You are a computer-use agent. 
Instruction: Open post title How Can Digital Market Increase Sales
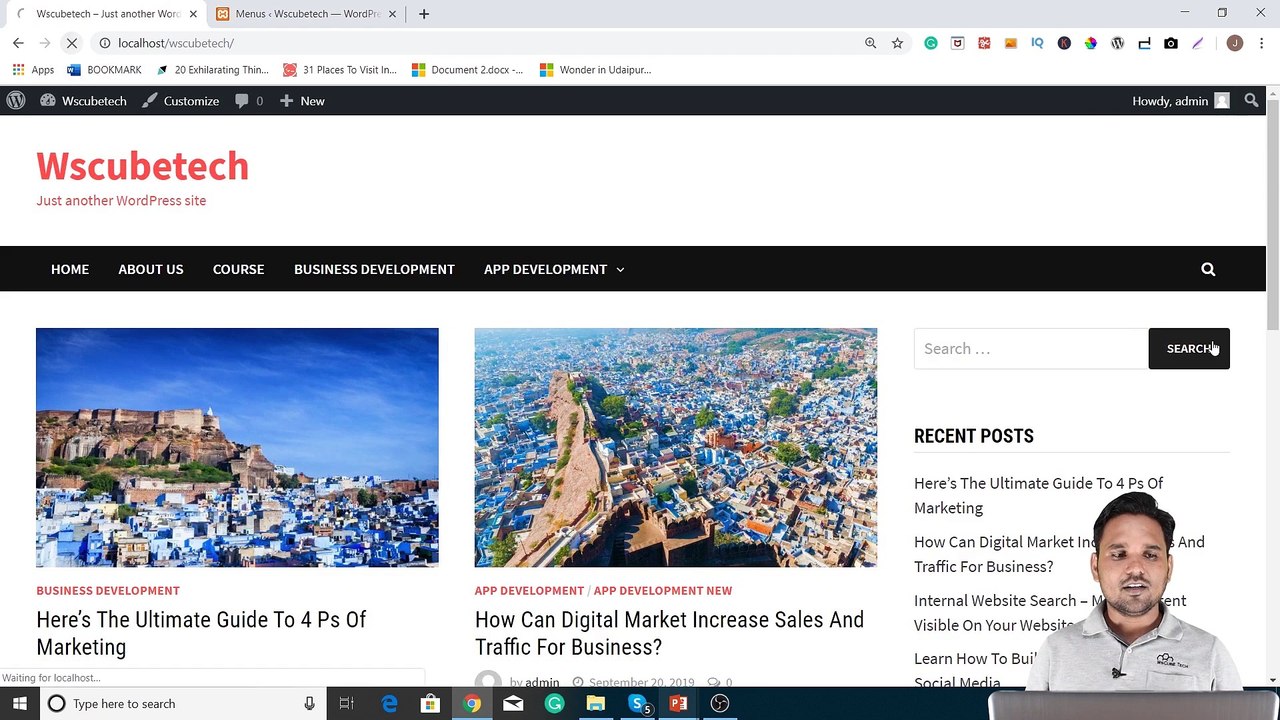pos(669,633)
